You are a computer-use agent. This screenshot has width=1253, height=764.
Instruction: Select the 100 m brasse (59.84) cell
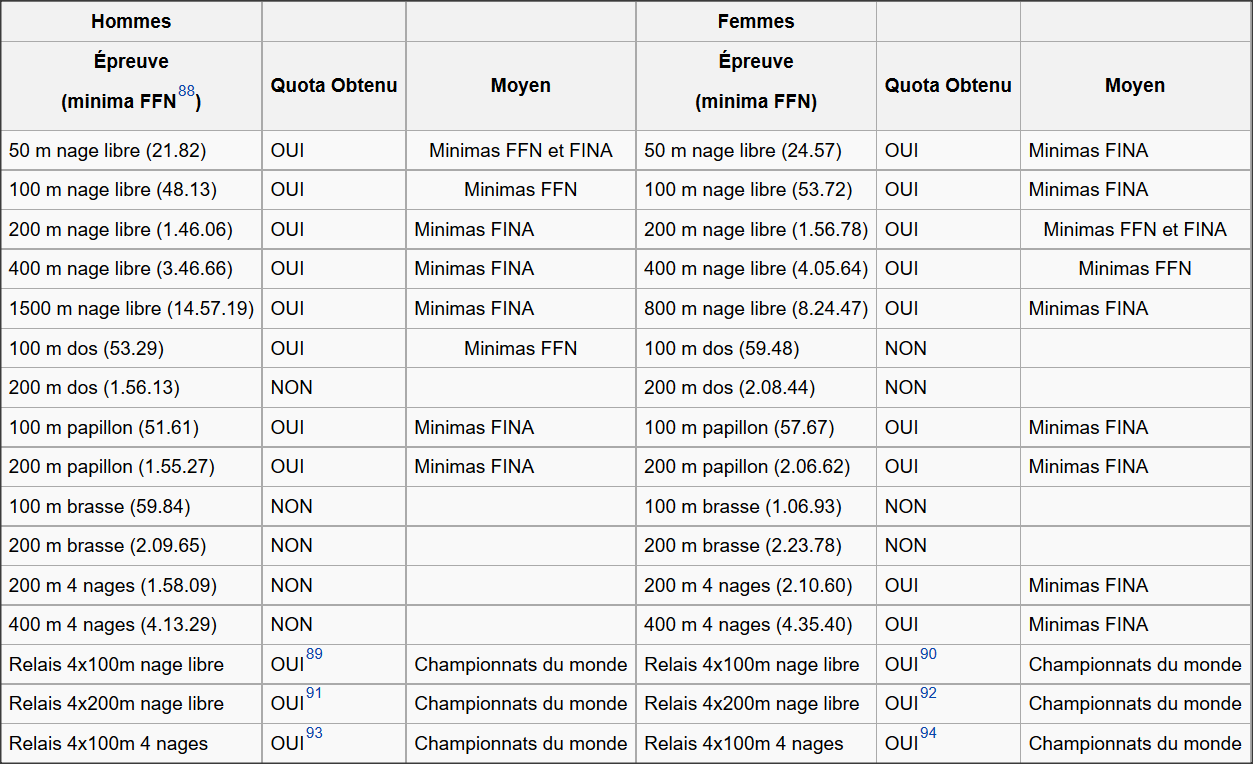131,506
